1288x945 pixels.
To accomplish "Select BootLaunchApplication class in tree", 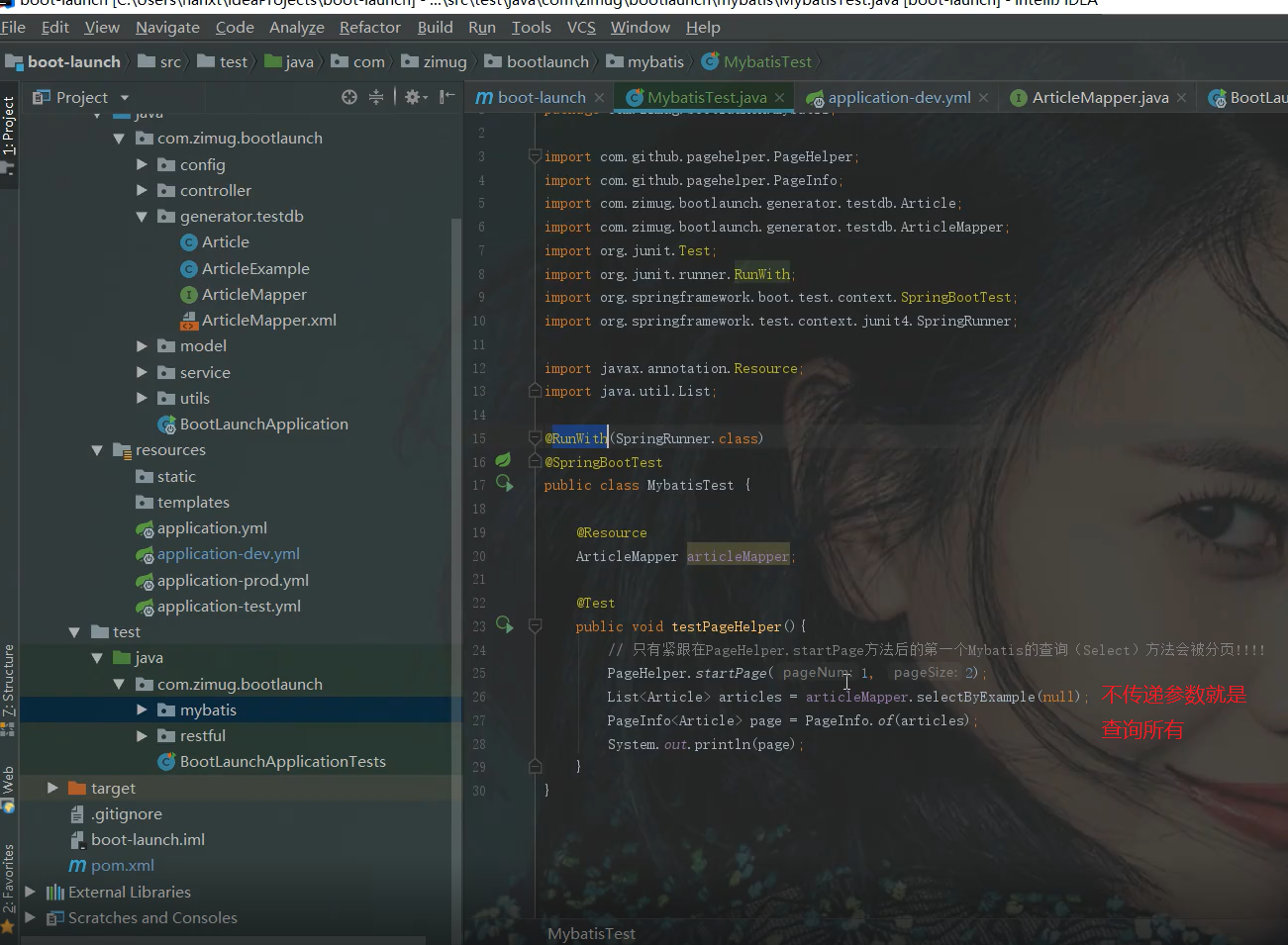I will [x=253, y=425].
